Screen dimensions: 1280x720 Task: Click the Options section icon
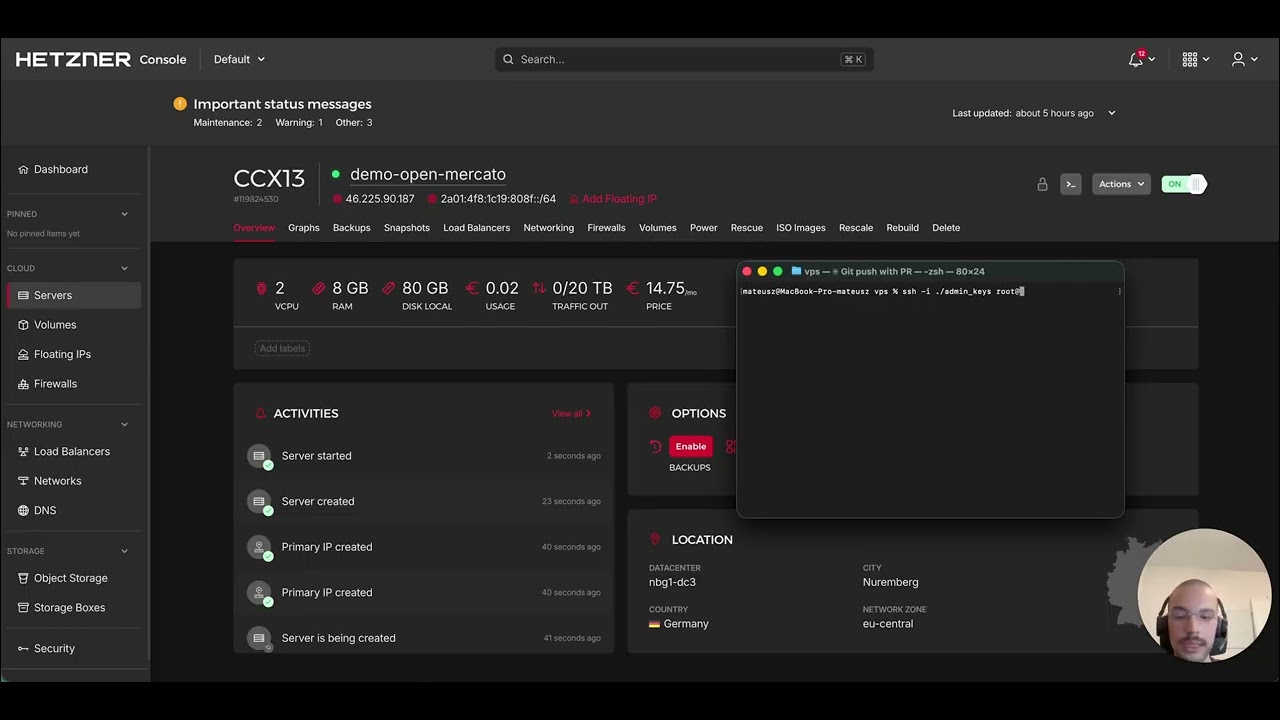[x=655, y=413]
